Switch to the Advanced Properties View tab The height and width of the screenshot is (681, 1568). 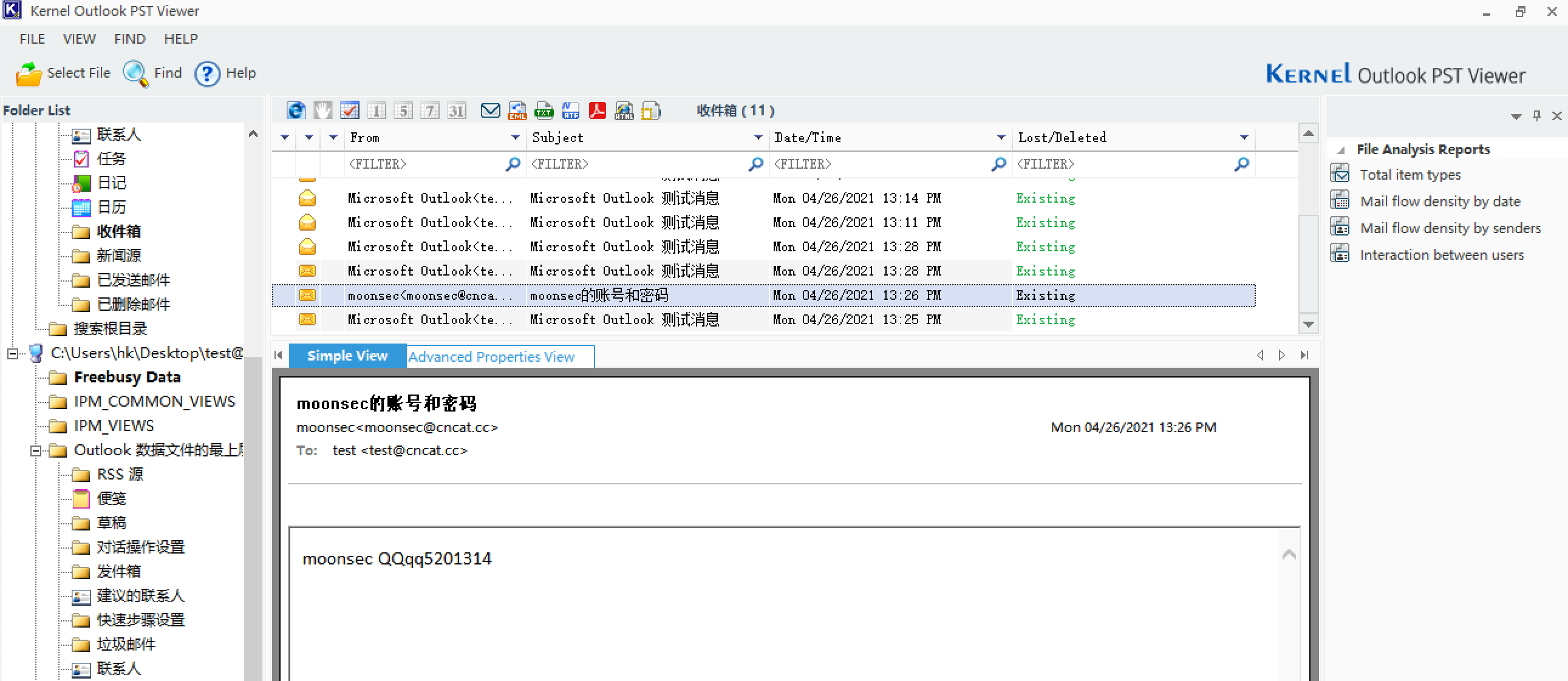pos(491,357)
